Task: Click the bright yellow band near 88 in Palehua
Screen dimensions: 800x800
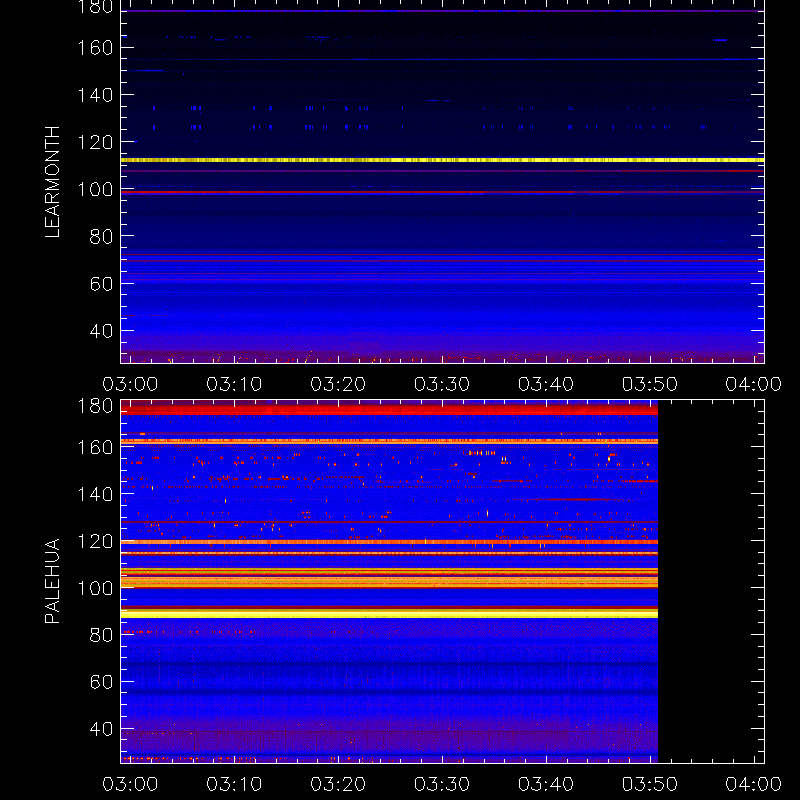Action: (389, 614)
